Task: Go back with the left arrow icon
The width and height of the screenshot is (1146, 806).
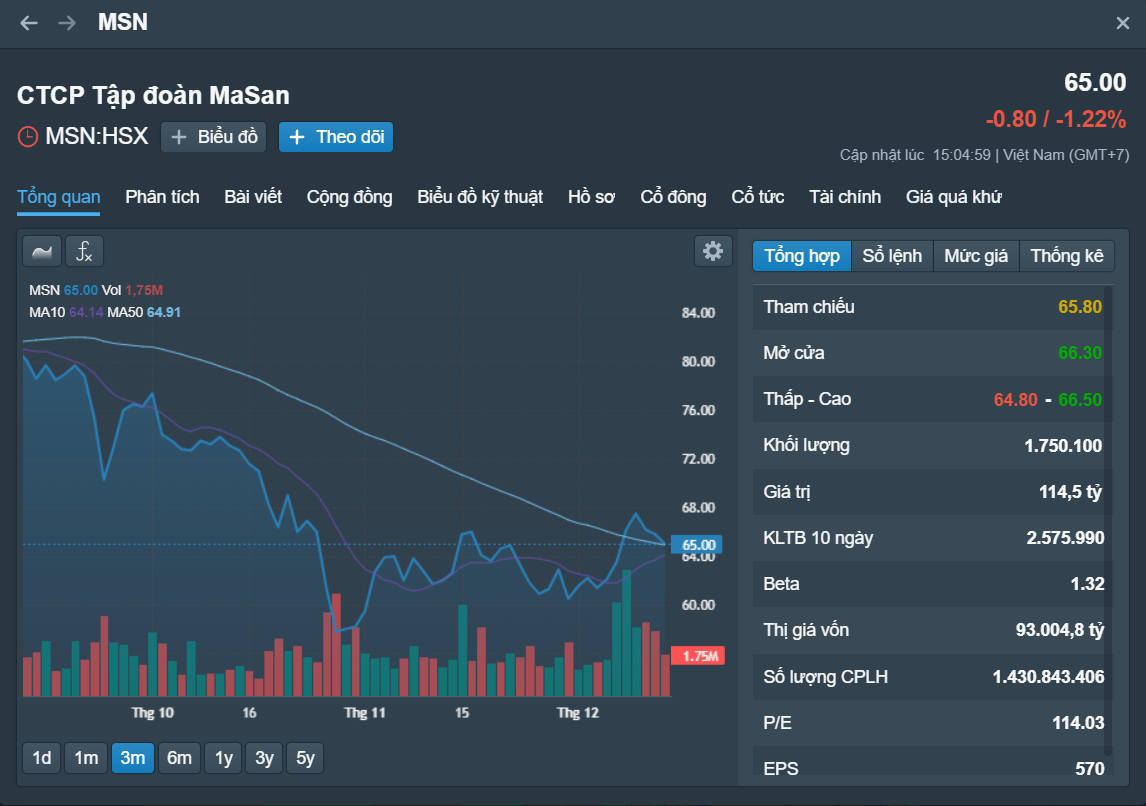Action: tap(29, 23)
